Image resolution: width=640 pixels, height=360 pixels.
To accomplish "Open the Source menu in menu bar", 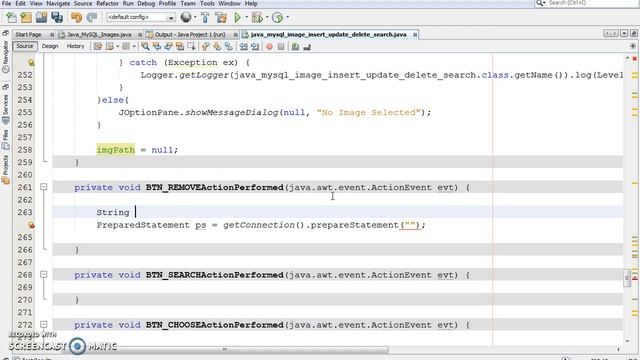I will pyautogui.click(x=83, y=3).
